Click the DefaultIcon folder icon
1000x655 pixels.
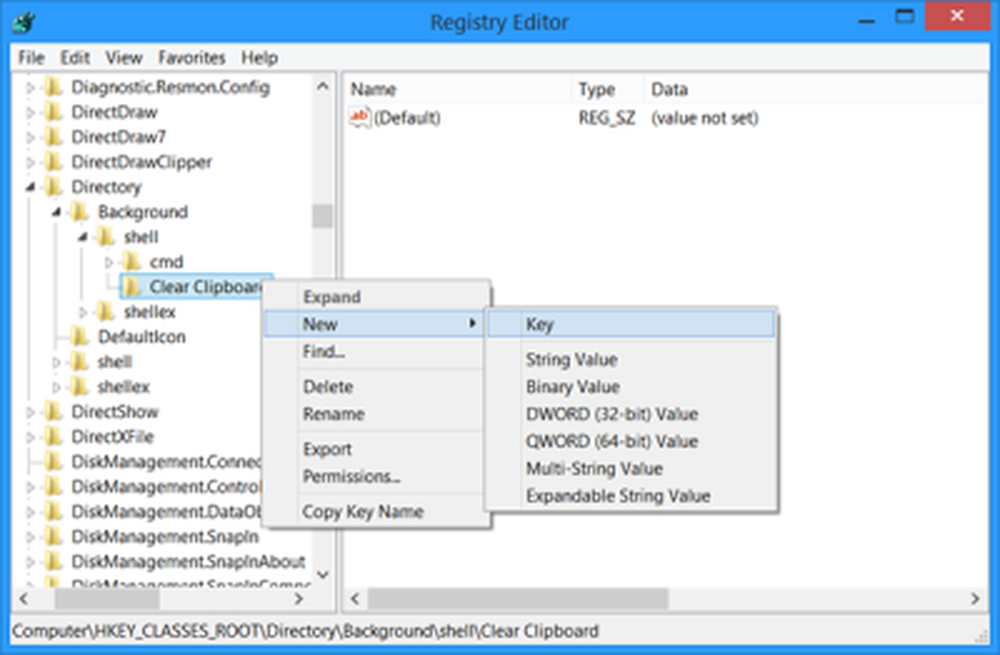click(81, 337)
